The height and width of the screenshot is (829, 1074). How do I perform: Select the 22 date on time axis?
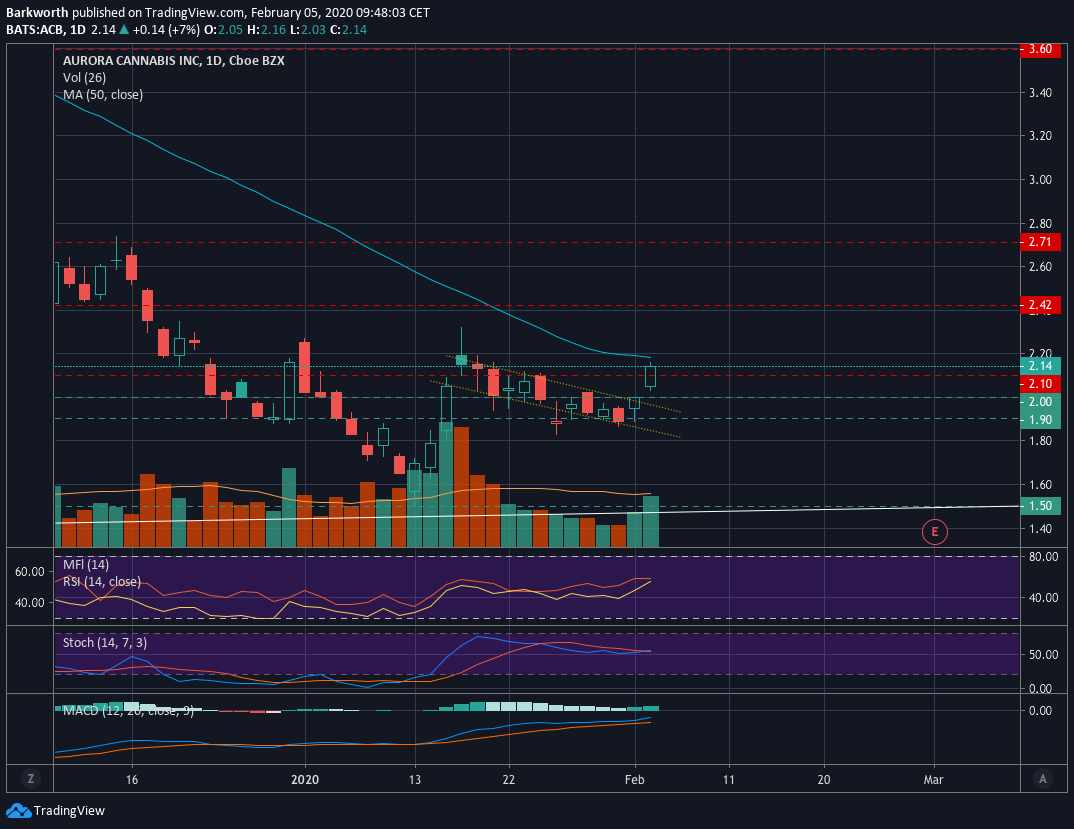(x=508, y=780)
